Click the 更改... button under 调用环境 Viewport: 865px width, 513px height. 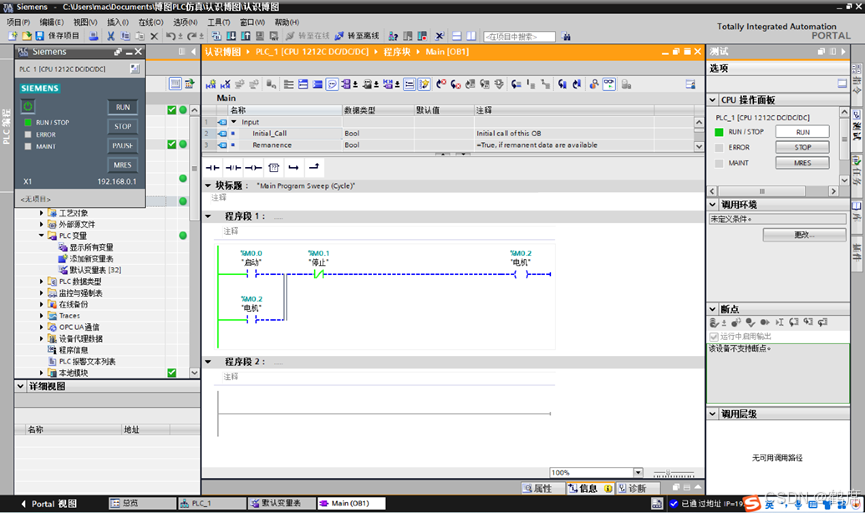tap(804, 234)
